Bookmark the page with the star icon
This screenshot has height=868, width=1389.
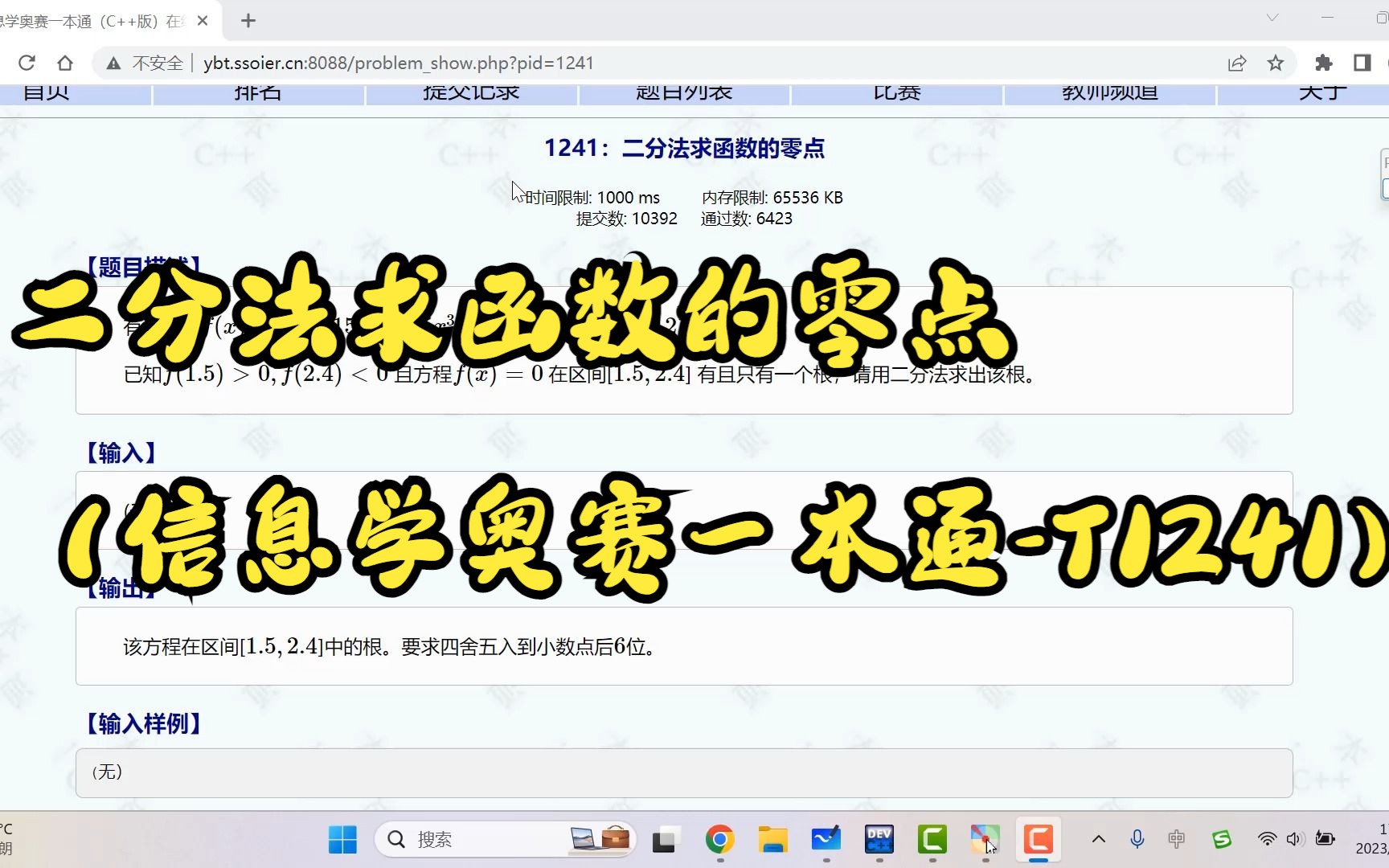pos(1275,63)
